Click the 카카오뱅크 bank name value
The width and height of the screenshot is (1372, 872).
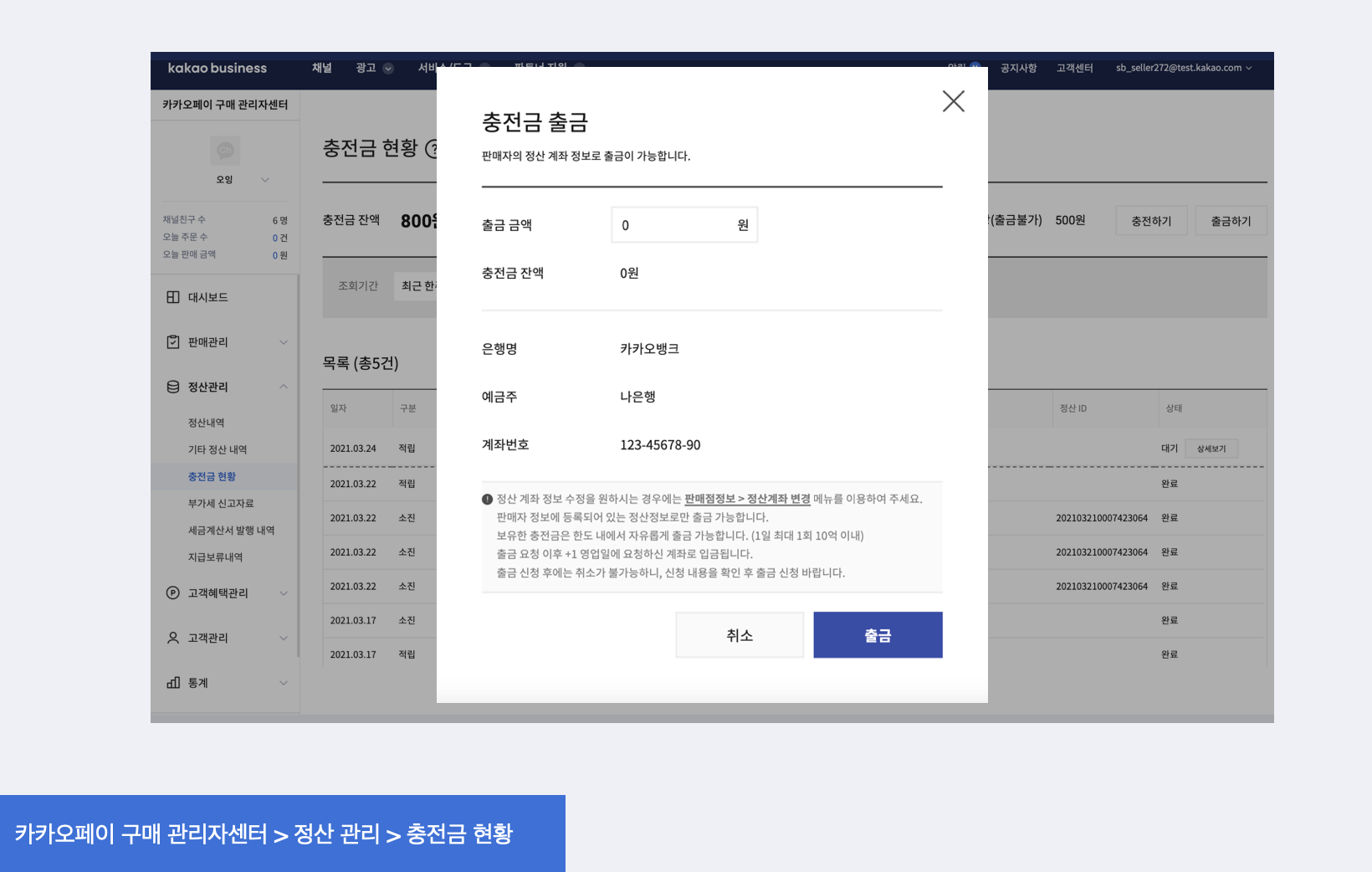click(649, 349)
